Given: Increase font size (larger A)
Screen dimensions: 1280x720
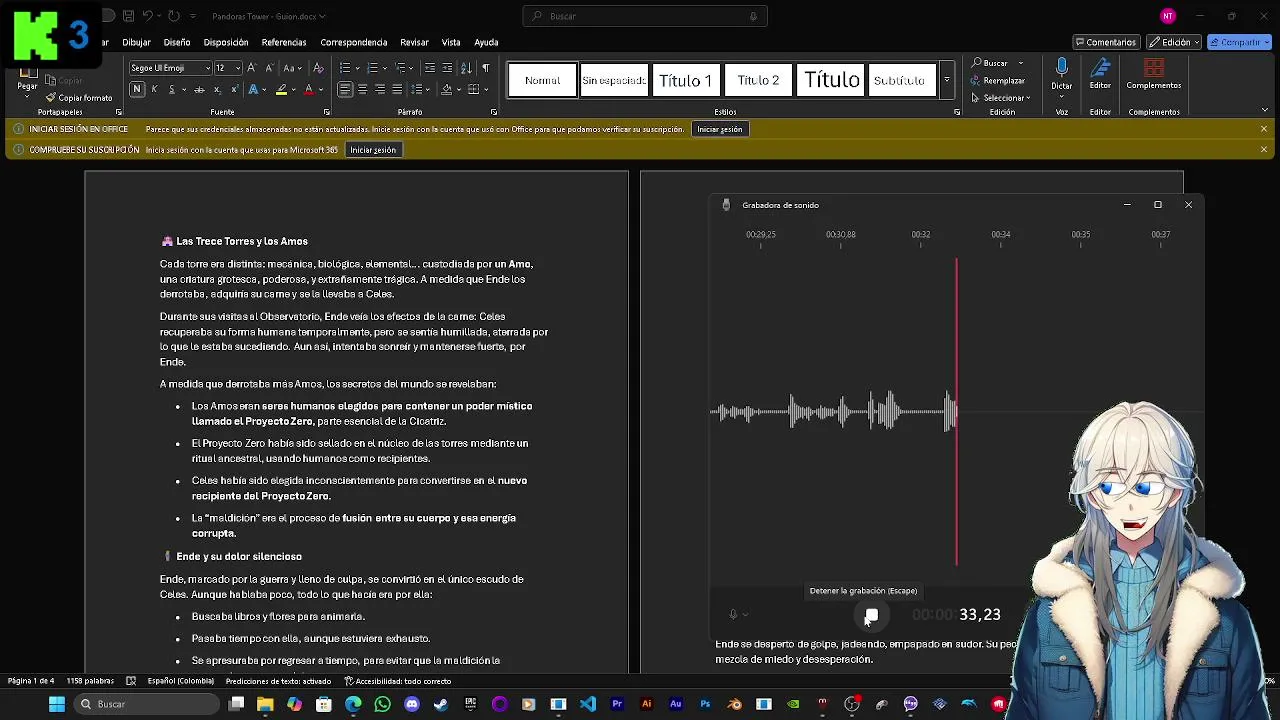Looking at the screenshot, I should coord(251,68).
